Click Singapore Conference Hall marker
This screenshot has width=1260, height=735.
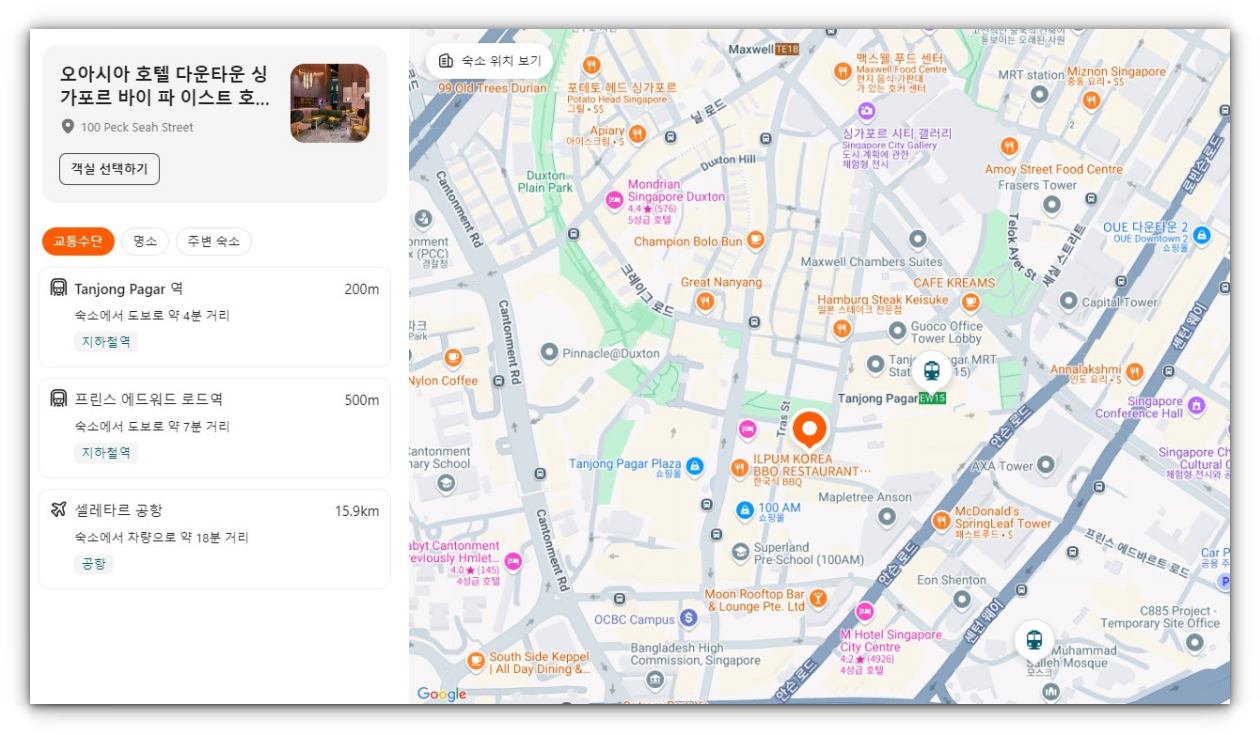1196,405
